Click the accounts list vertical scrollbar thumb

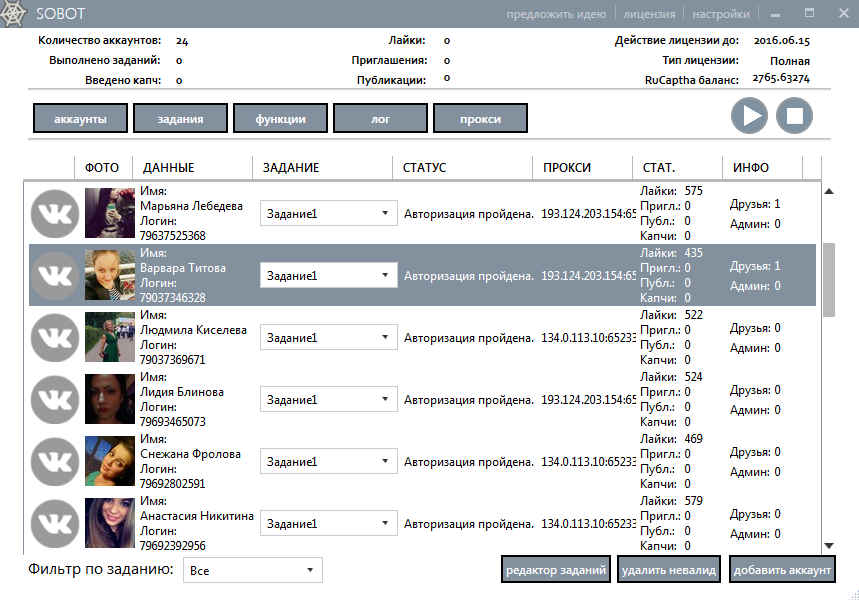828,278
